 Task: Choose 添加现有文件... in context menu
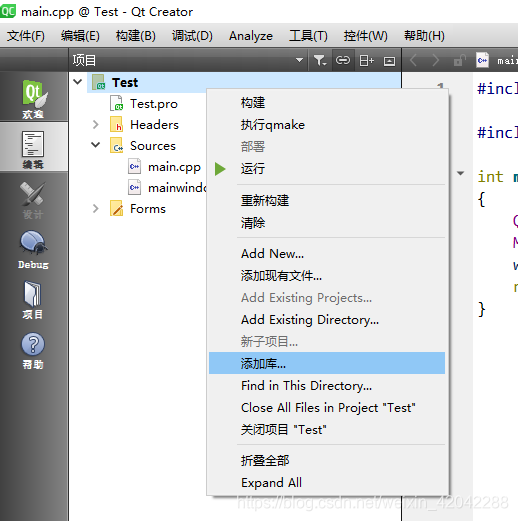(327, 276)
